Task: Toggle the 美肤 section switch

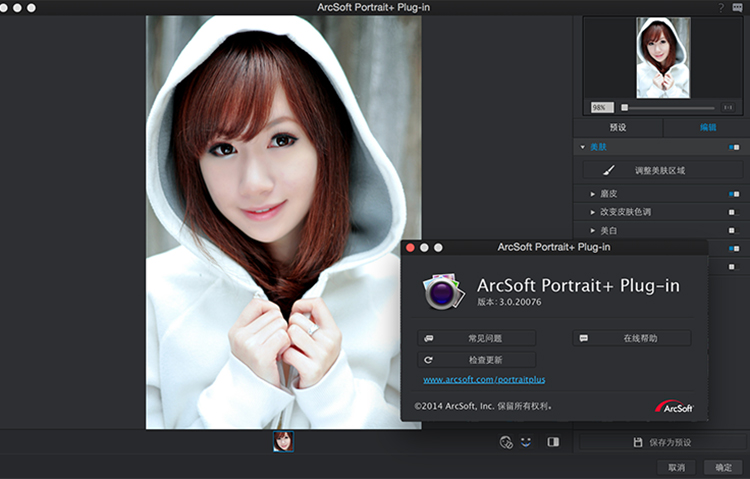Action: click(x=734, y=147)
